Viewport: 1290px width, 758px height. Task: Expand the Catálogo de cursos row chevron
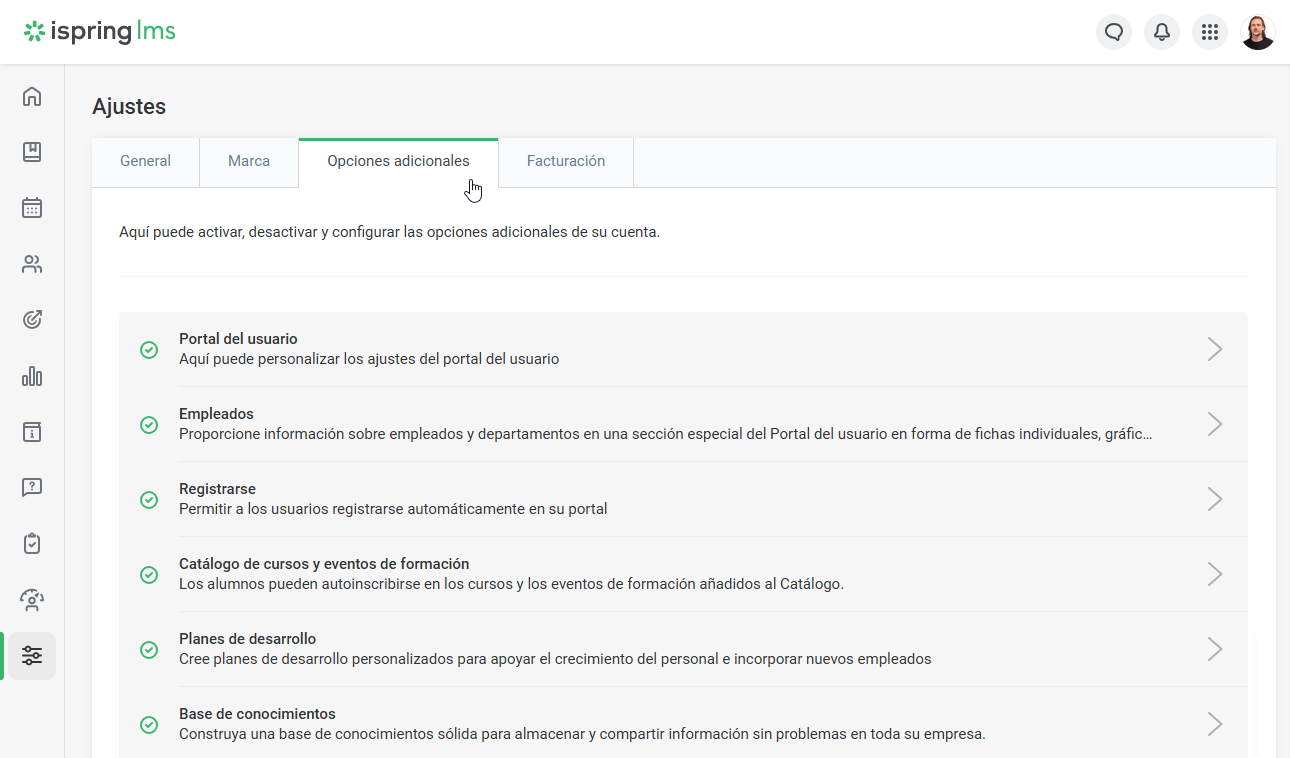pyautogui.click(x=1215, y=574)
